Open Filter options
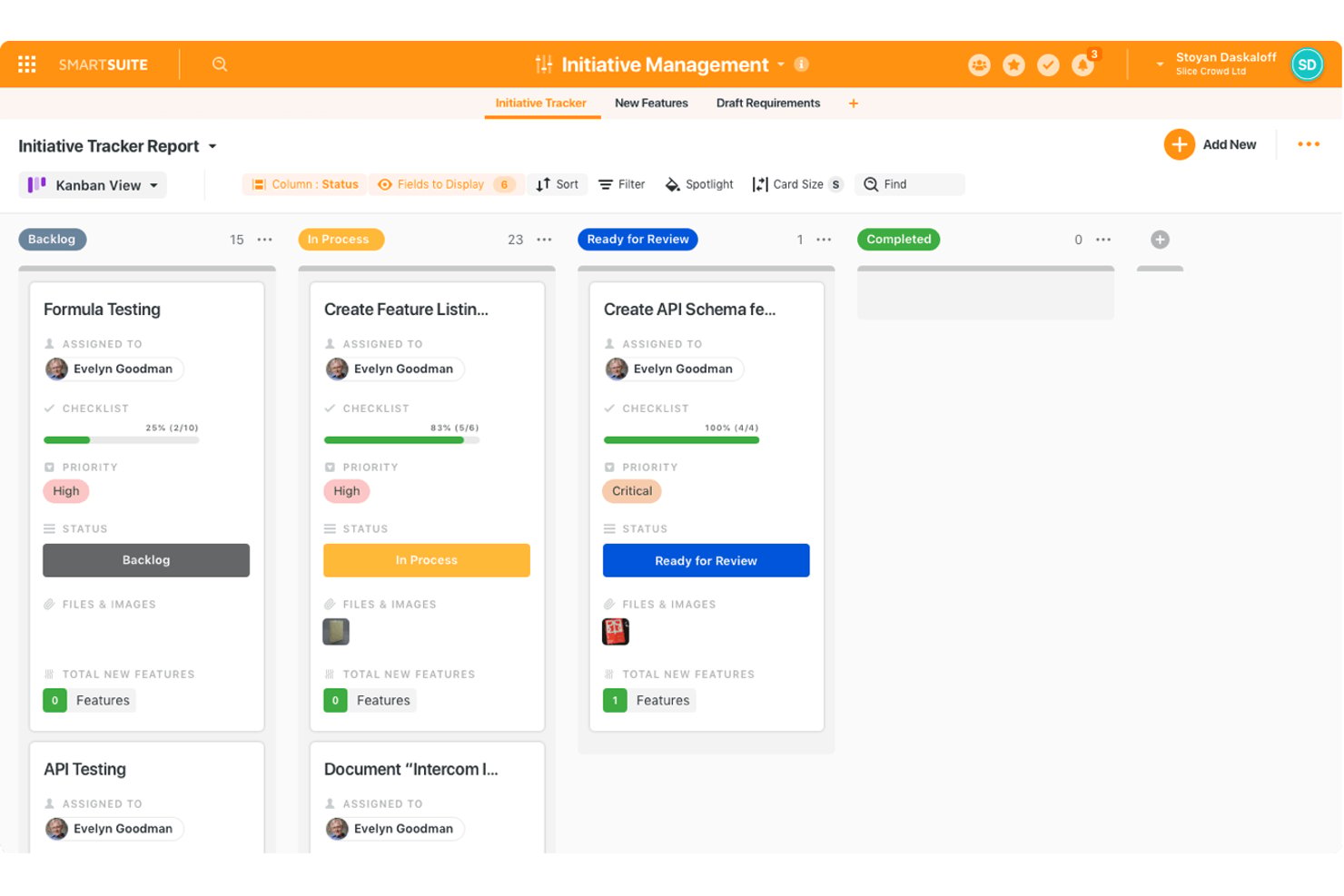 pos(622,184)
